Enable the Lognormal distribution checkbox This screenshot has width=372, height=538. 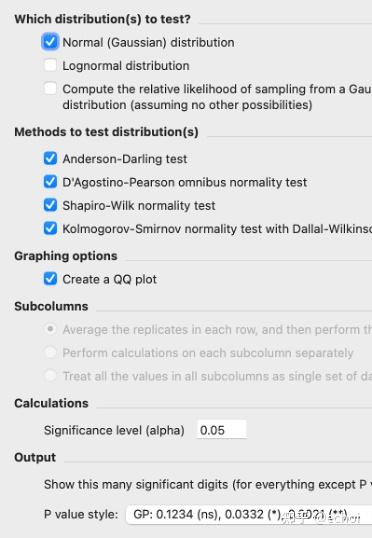point(50,65)
